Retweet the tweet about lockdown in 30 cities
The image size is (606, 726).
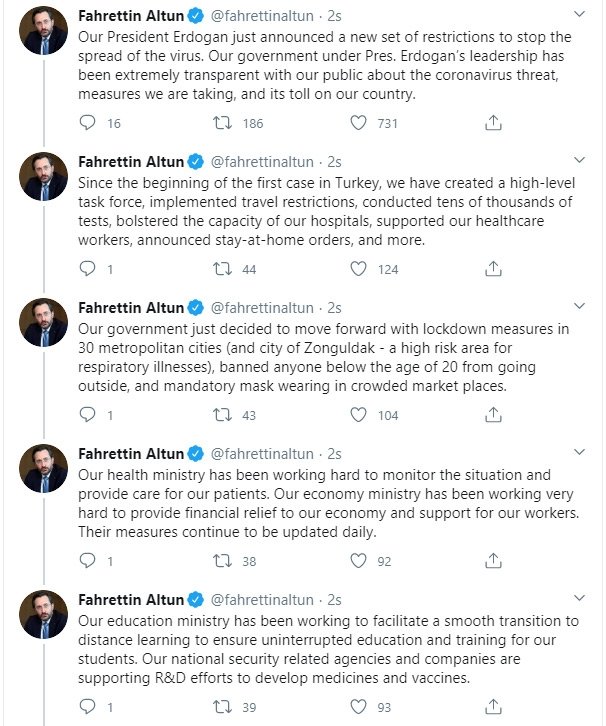[222, 414]
